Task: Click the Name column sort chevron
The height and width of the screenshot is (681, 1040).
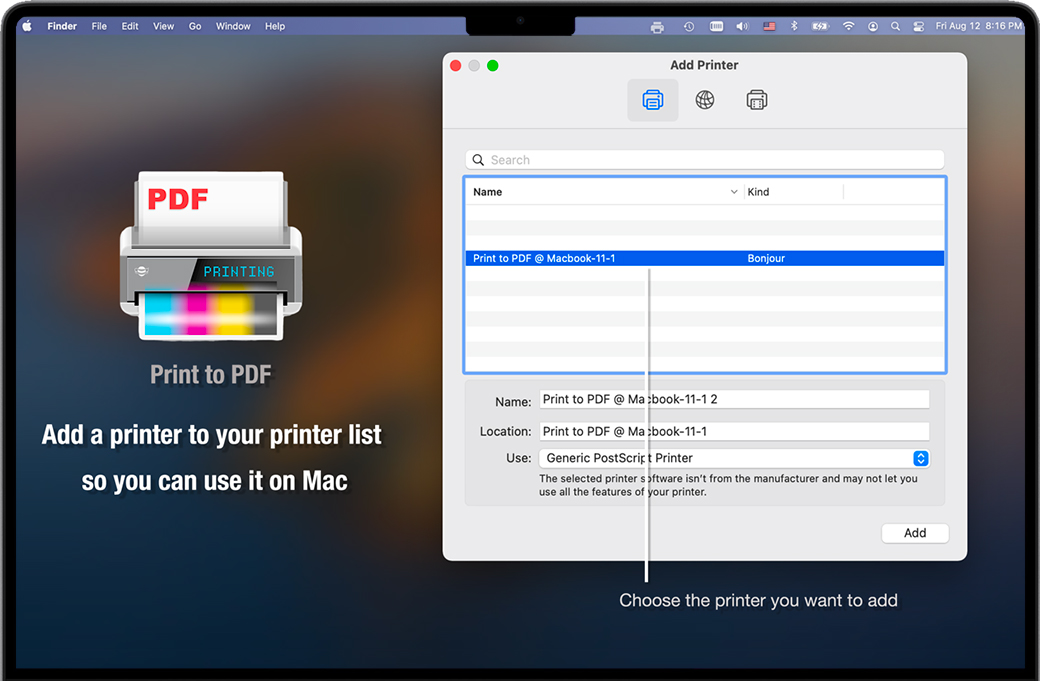Action: coord(734,192)
